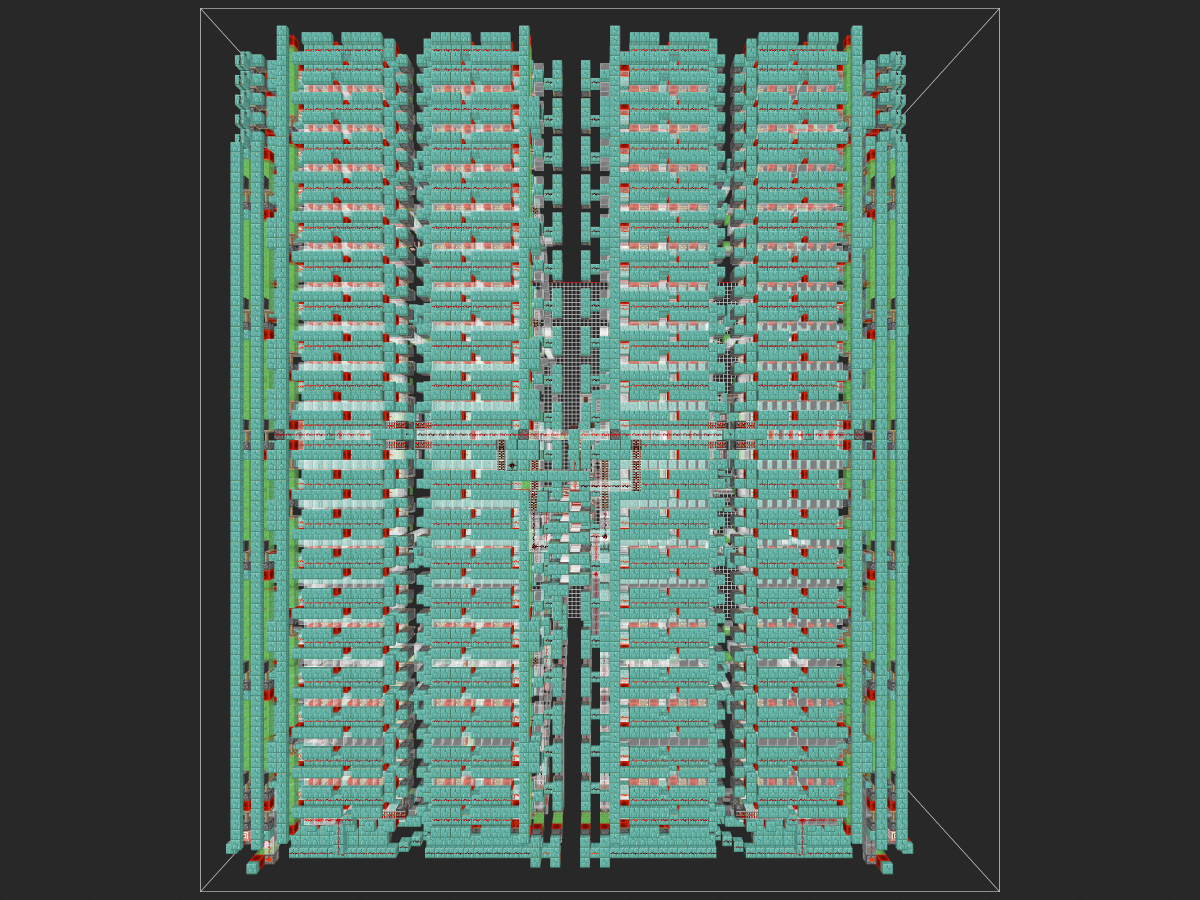Click the top-left corner of the white bounding box
Image resolution: width=1200 pixels, height=900 pixels.
[201, 9]
